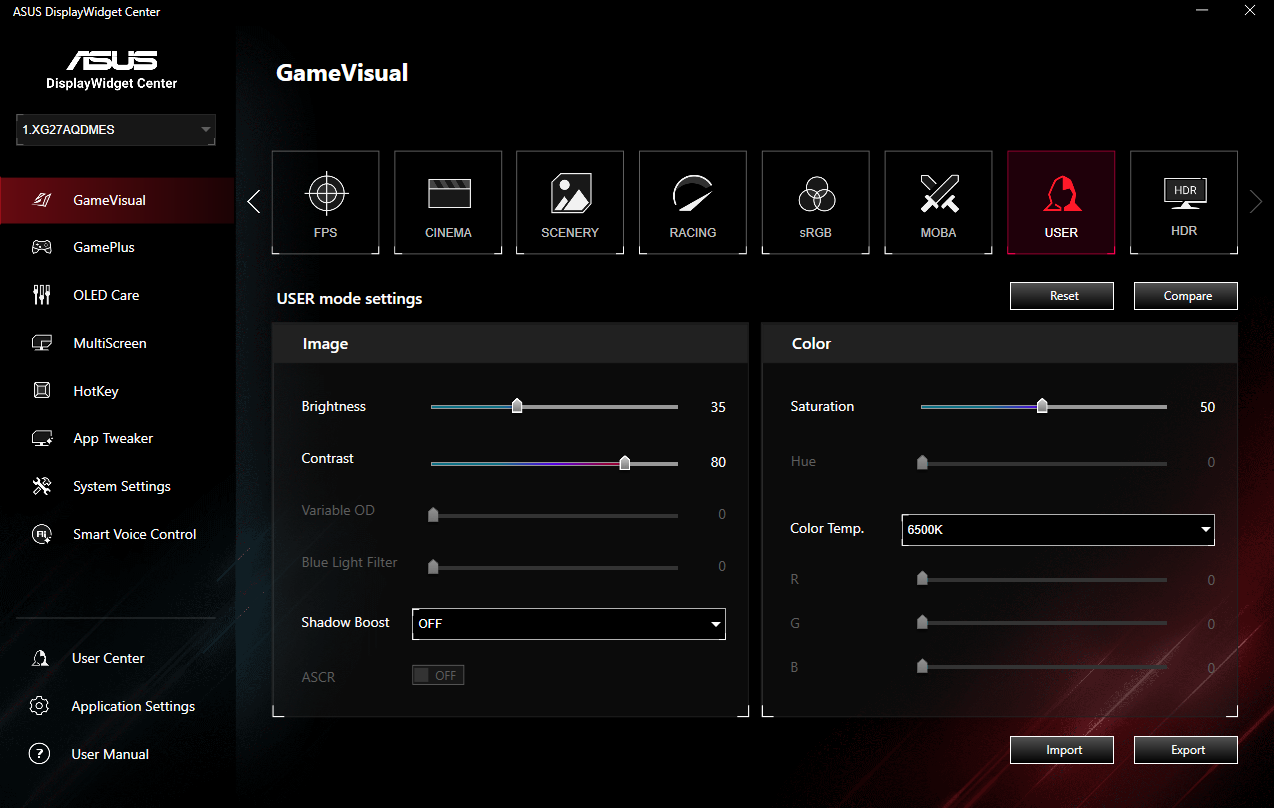Click the Reset button

(1064, 296)
